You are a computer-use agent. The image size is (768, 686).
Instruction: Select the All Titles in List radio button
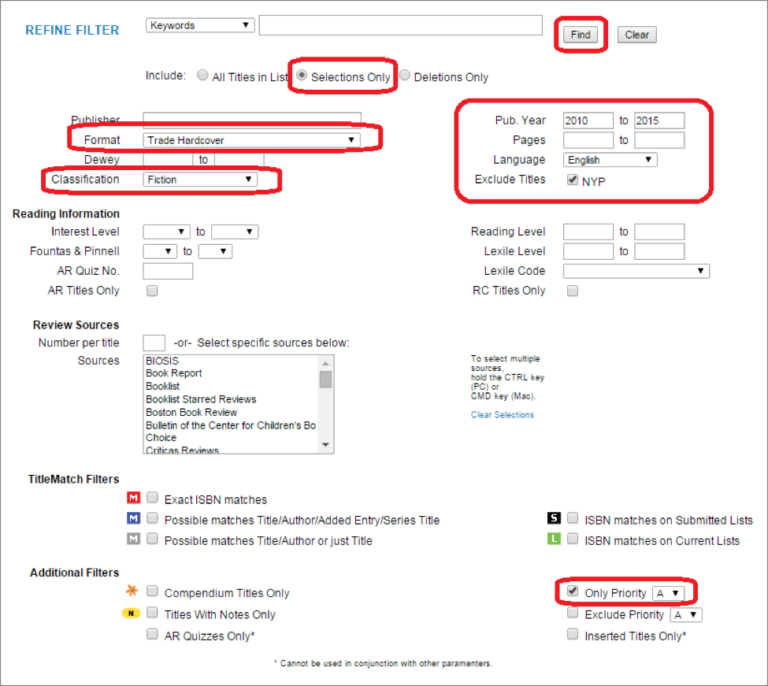point(203,76)
